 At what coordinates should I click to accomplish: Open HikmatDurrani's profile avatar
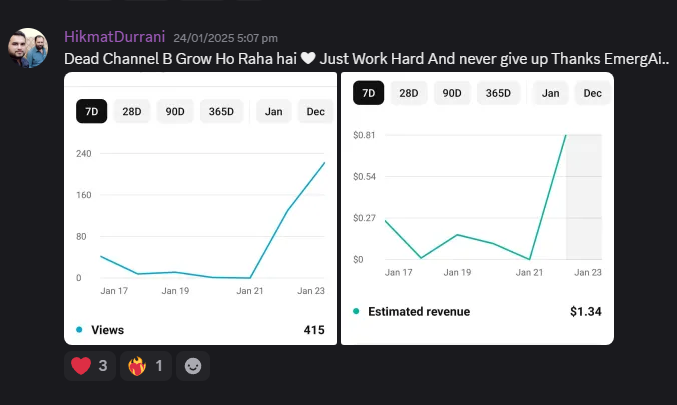(28, 48)
